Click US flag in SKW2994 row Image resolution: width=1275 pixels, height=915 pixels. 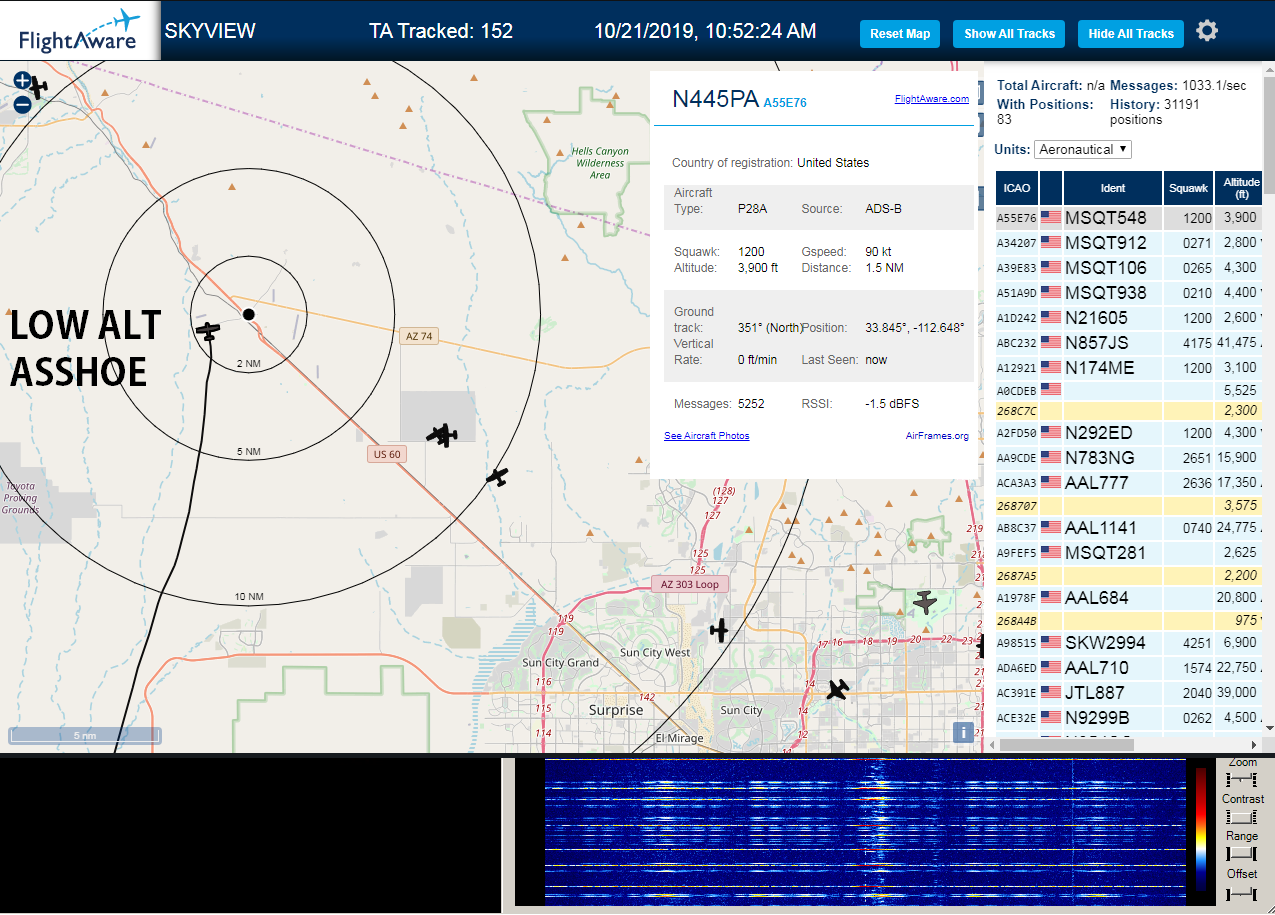click(x=1051, y=642)
